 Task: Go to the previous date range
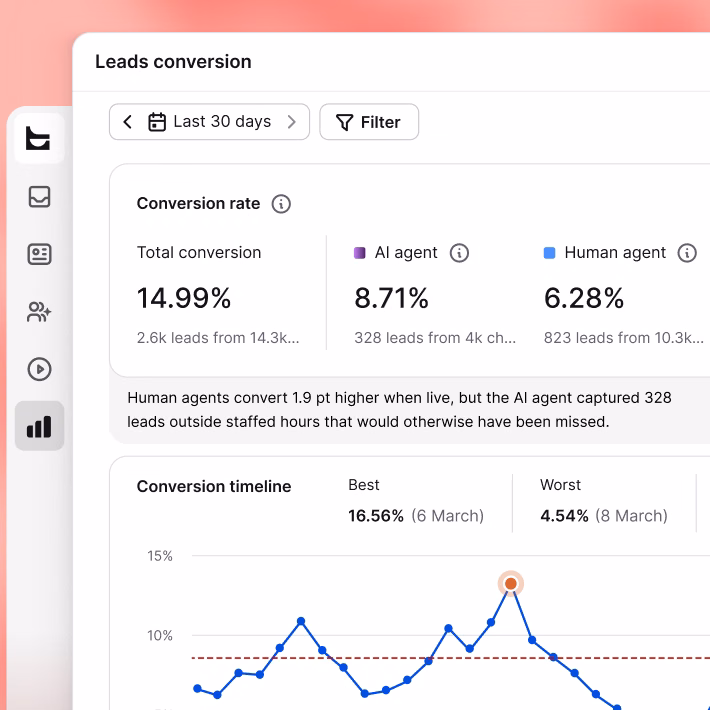click(128, 121)
